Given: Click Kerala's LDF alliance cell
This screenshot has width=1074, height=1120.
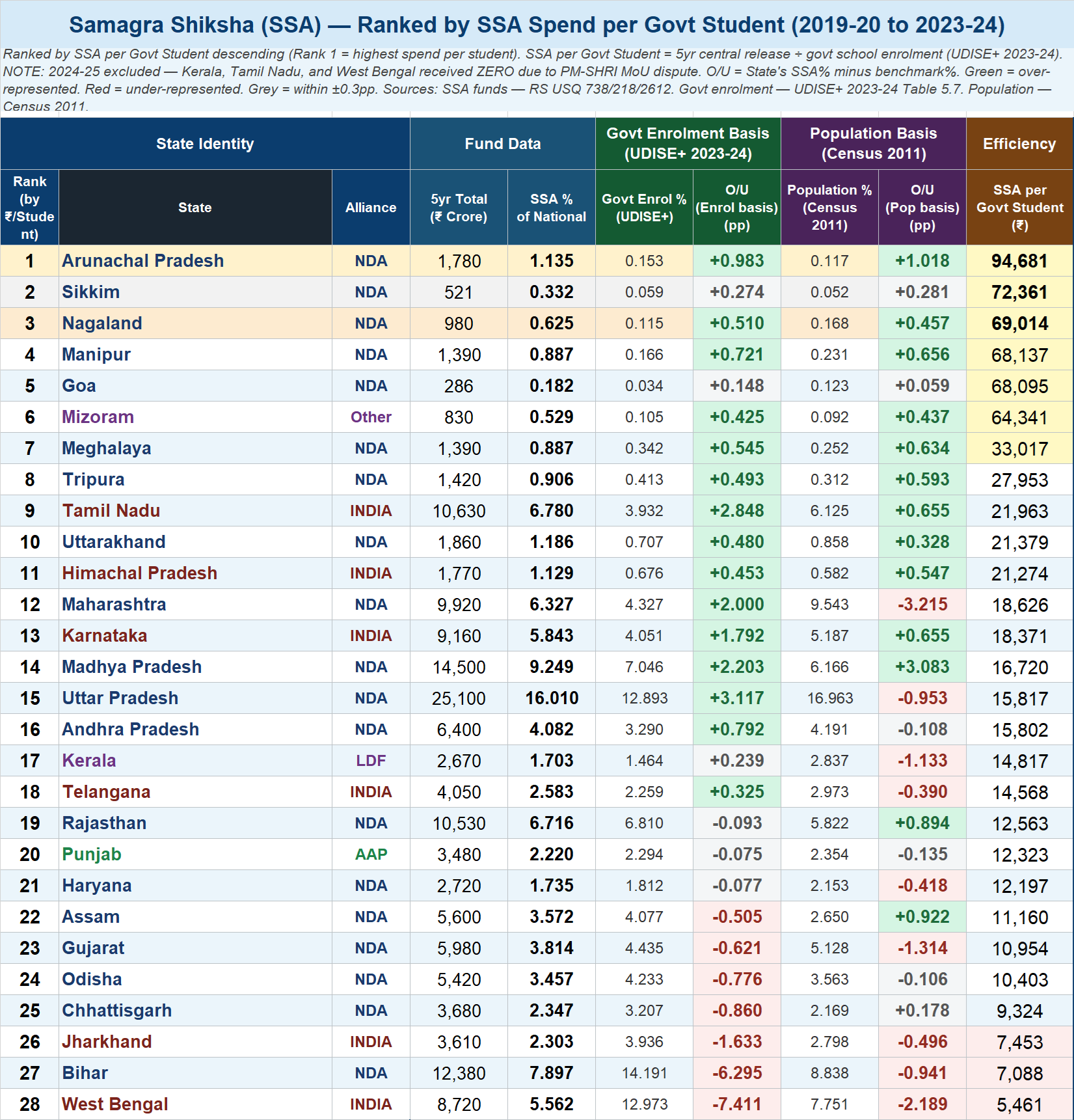Looking at the screenshot, I should [x=370, y=761].
